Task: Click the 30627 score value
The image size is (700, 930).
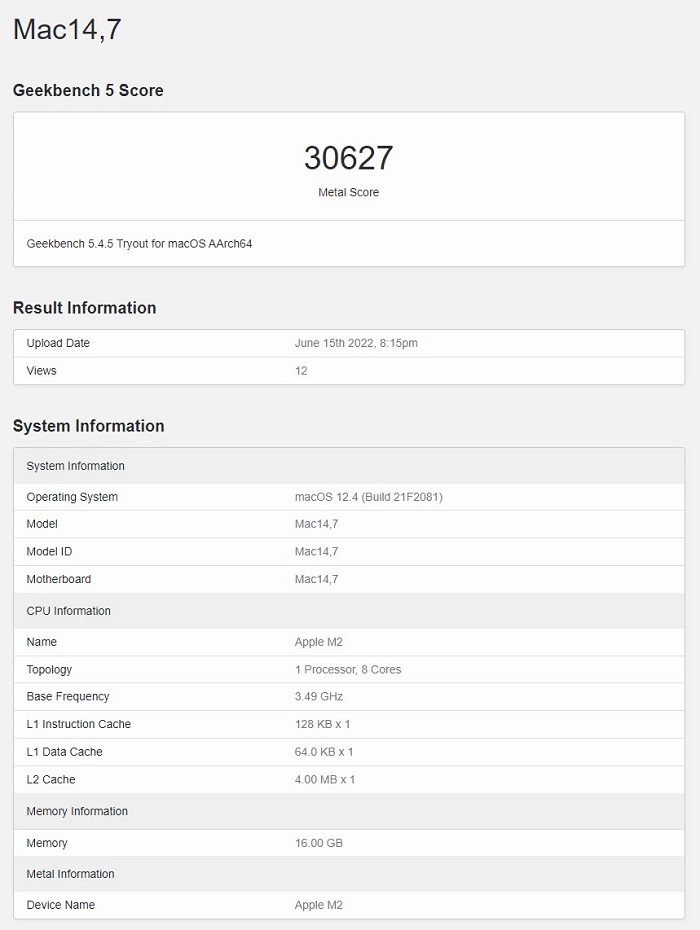Action: (349, 158)
